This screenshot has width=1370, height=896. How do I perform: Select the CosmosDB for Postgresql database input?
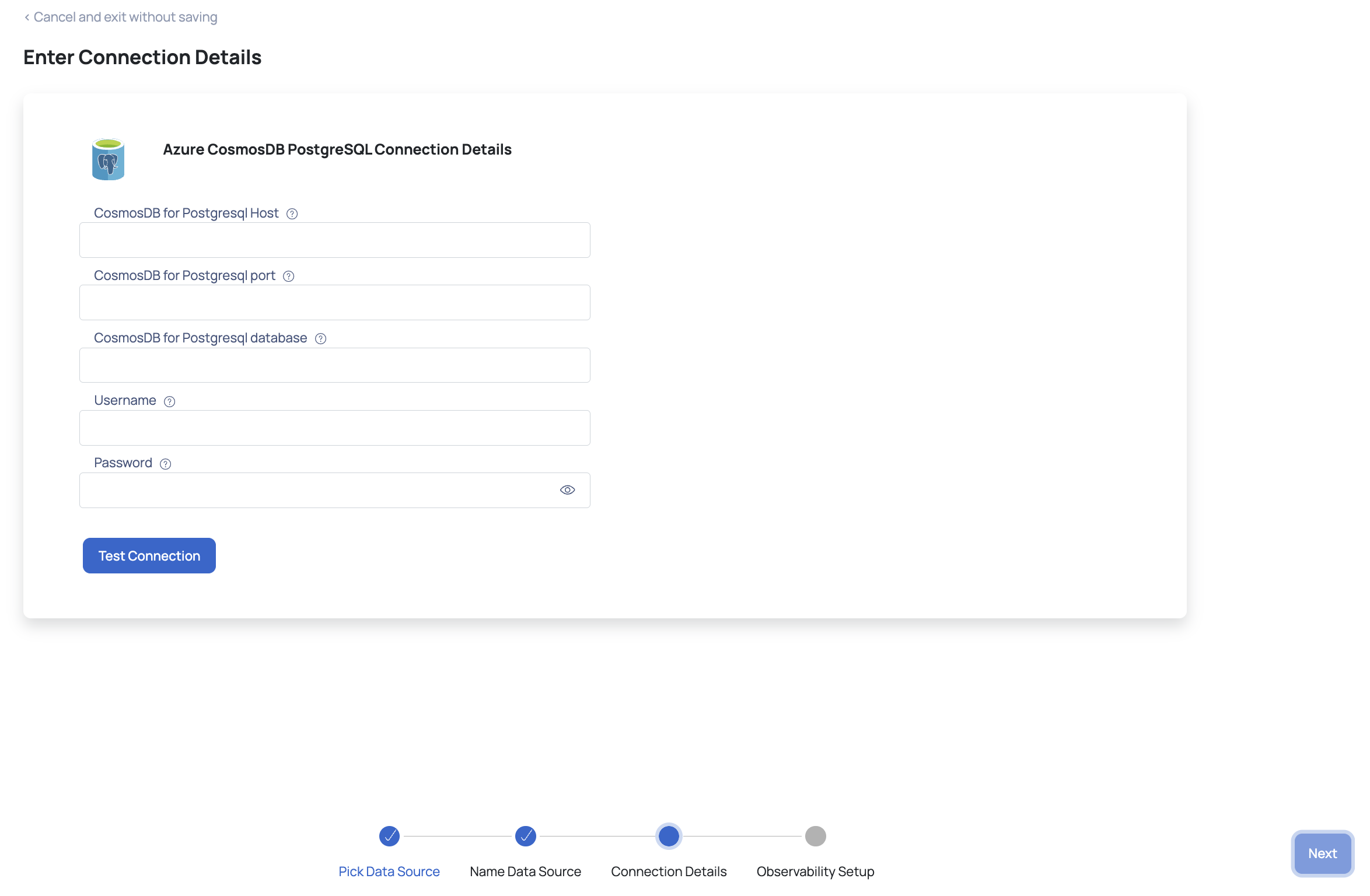click(x=335, y=365)
